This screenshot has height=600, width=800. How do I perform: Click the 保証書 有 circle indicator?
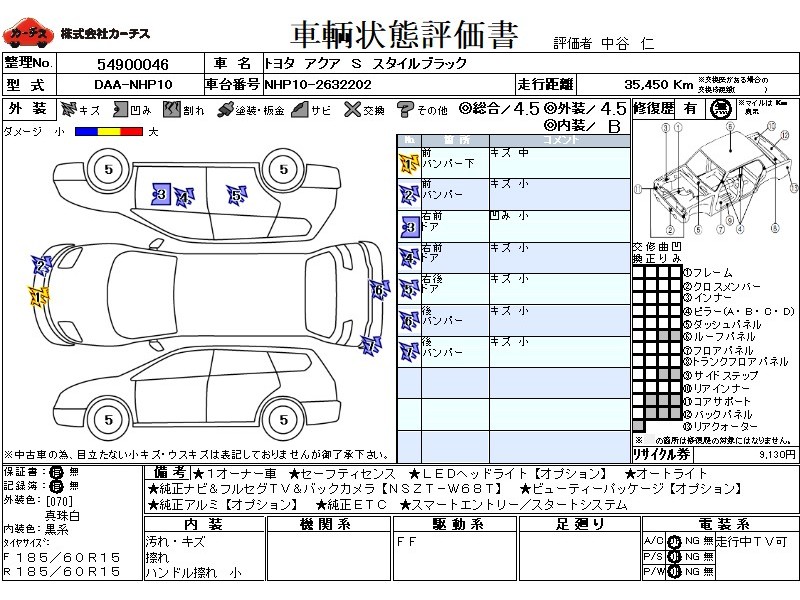[55, 471]
